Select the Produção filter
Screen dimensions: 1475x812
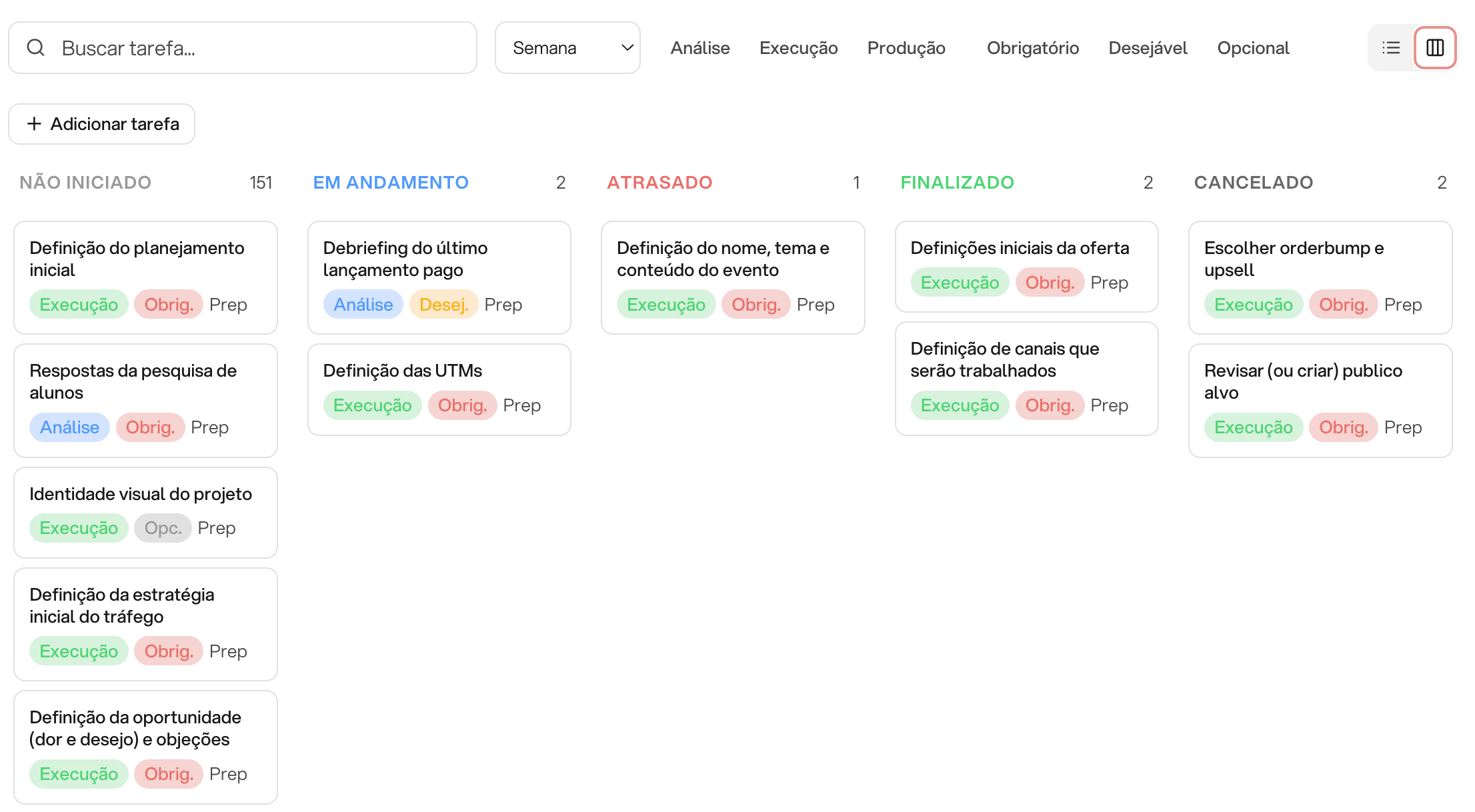click(x=906, y=47)
